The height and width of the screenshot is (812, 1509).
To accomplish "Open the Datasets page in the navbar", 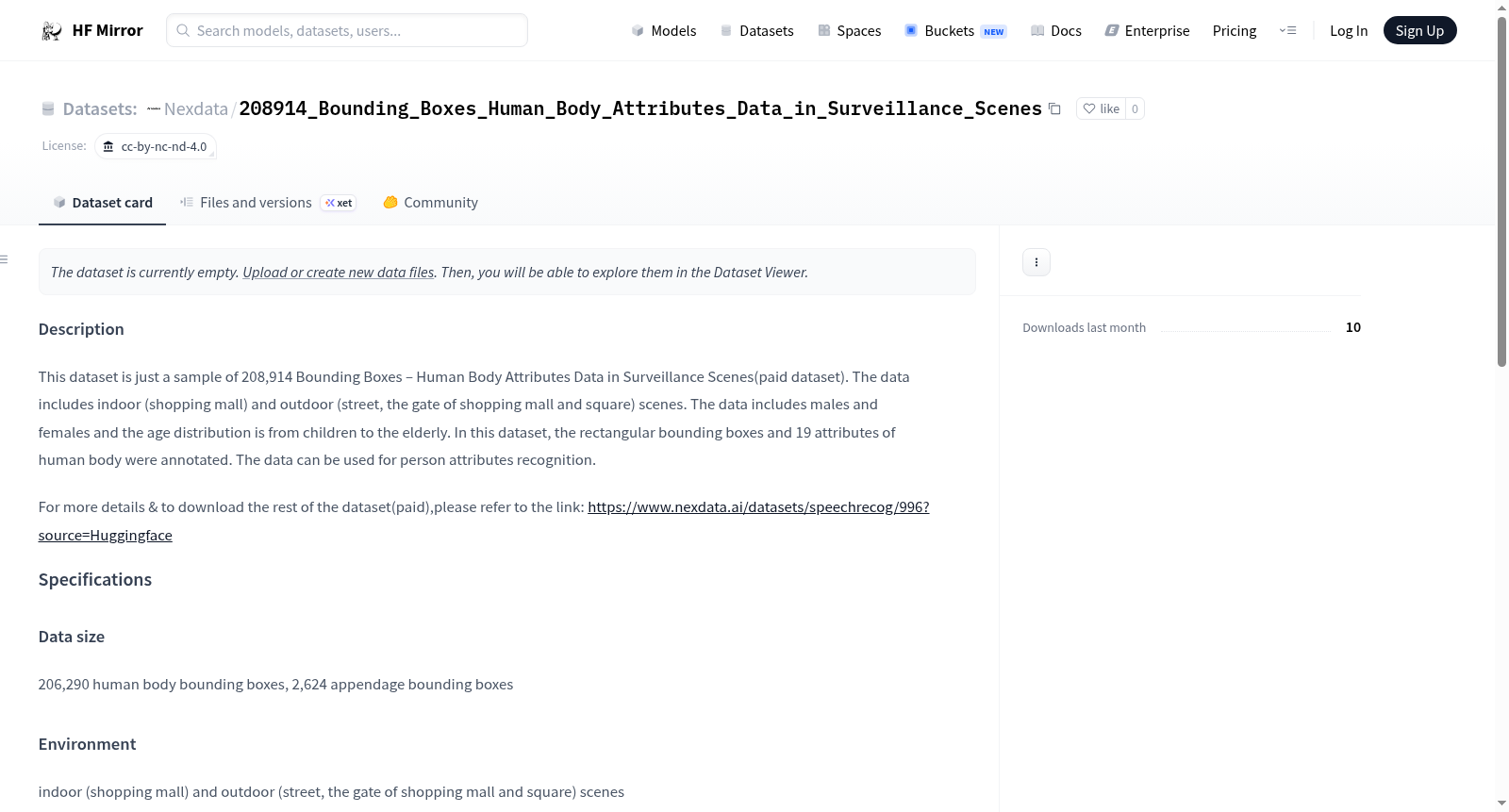I will pos(756,31).
